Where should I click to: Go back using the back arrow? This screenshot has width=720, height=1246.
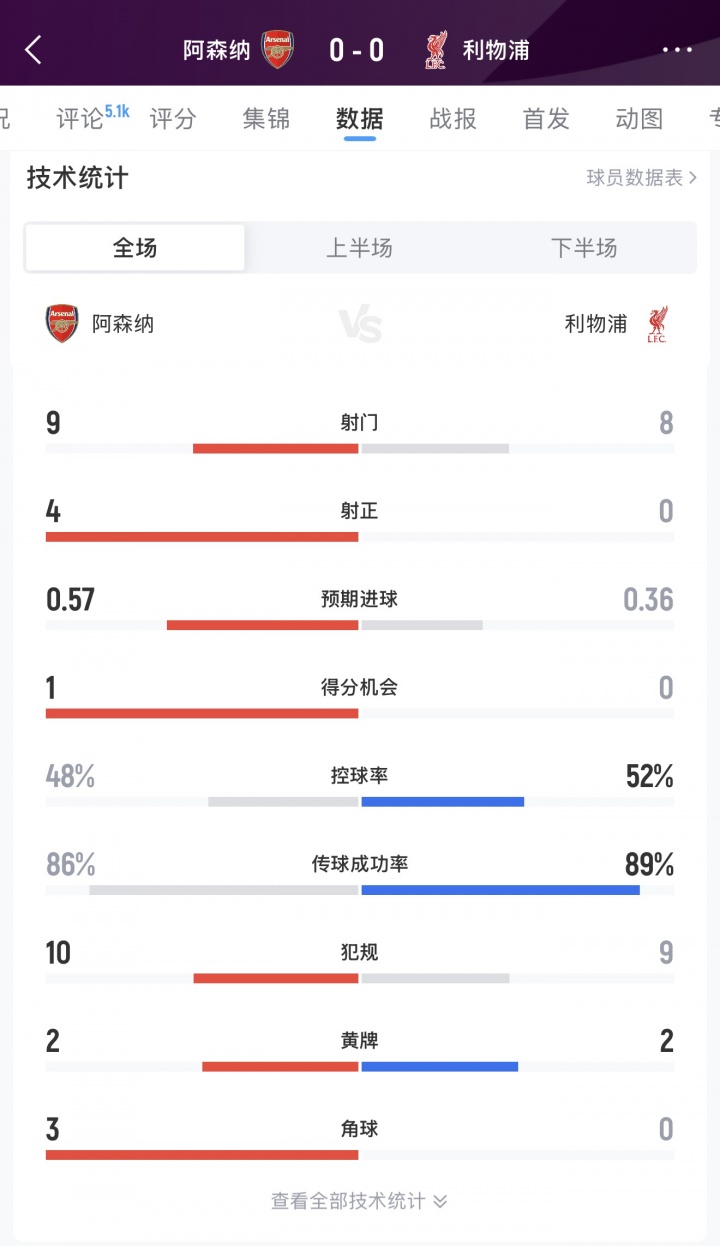tap(33, 47)
